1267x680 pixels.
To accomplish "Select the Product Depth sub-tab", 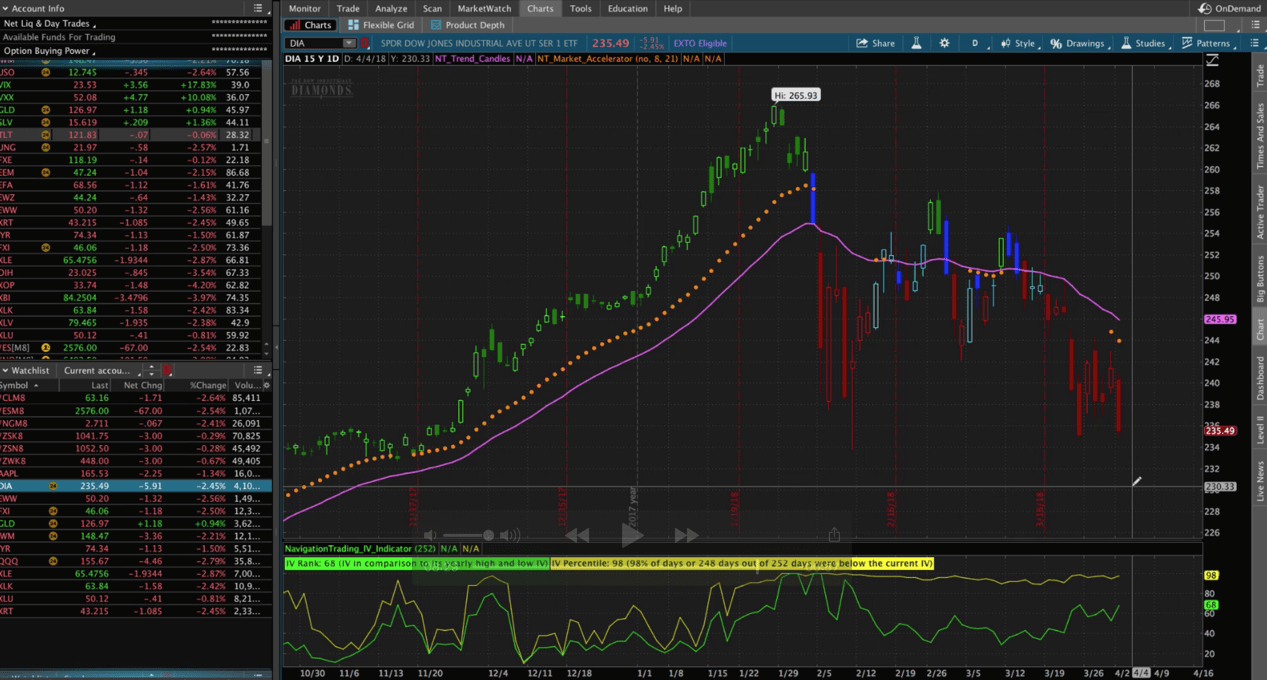I will coord(468,25).
